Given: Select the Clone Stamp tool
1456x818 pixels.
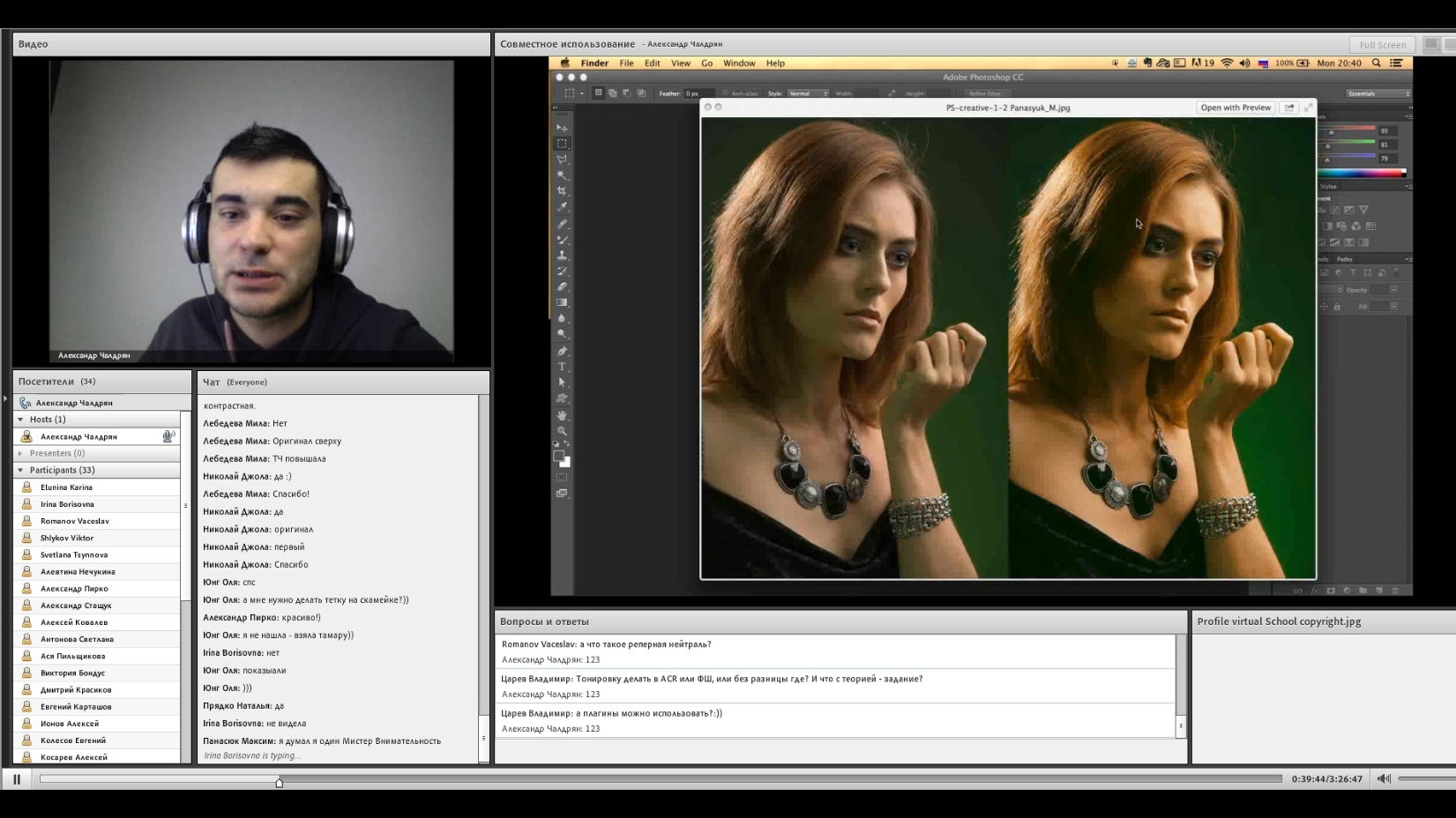Looking at the screenshot, I should 562,255.
